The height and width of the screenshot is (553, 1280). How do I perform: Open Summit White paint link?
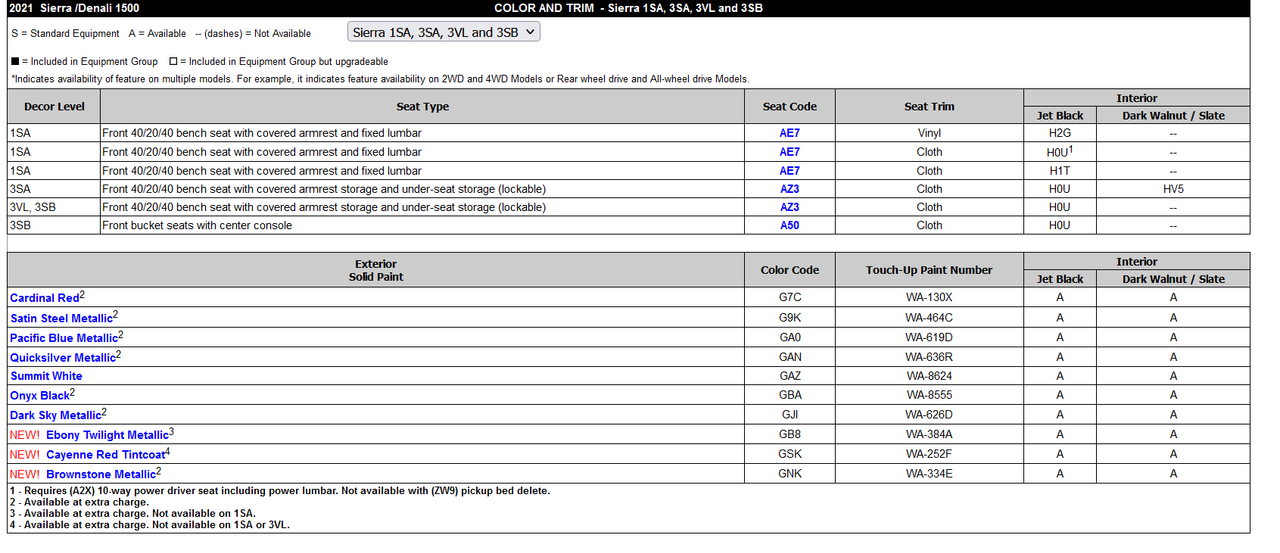tap(46, 376)
